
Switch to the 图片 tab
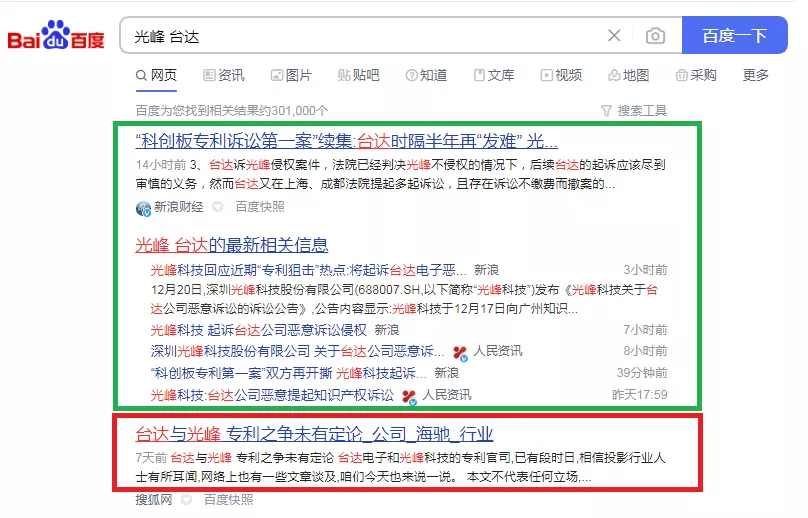(x=291, y=75)
